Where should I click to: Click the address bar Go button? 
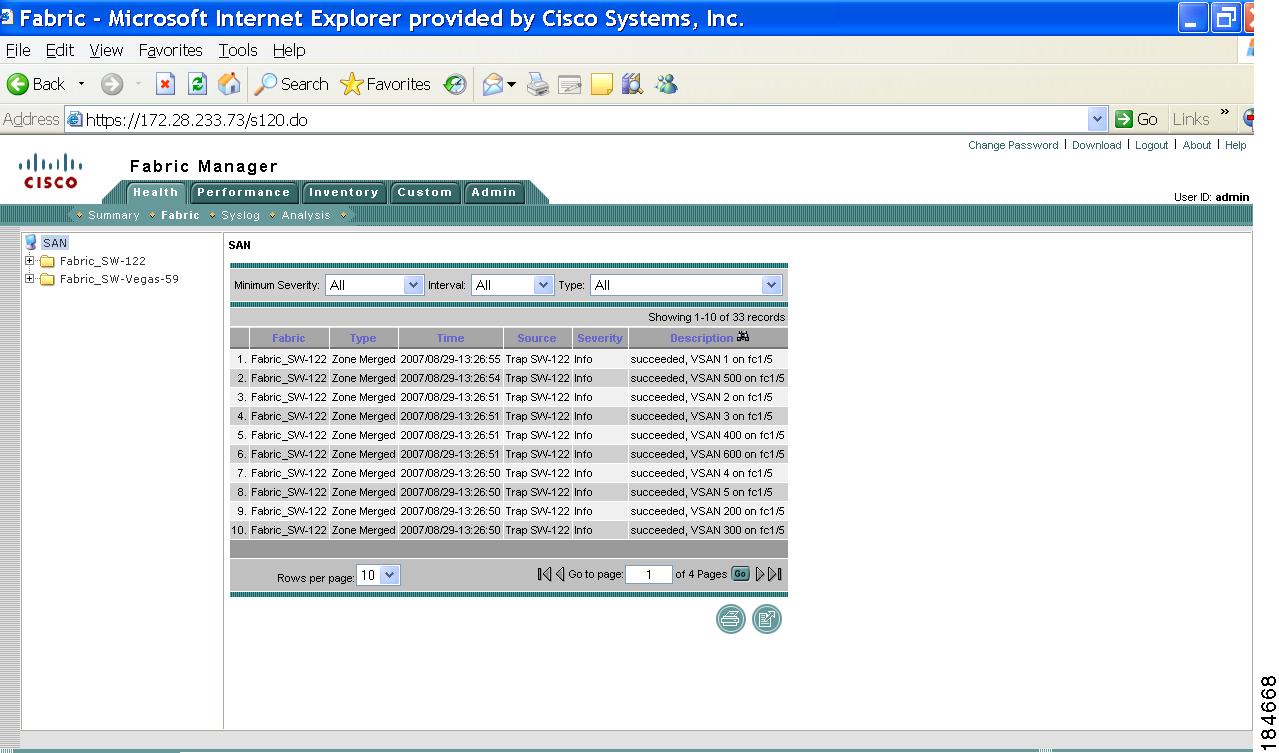(1137, 119)
